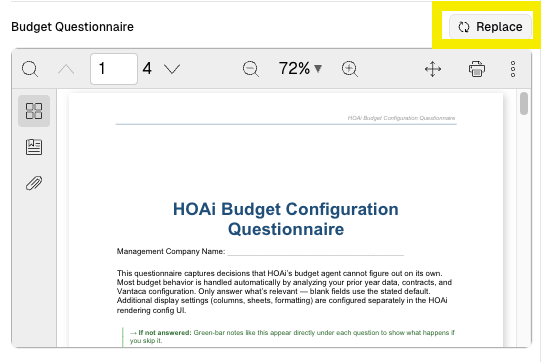Open the 72% zoom level dropdown
This screenshot has height=362, width=541.
(300, 68)
